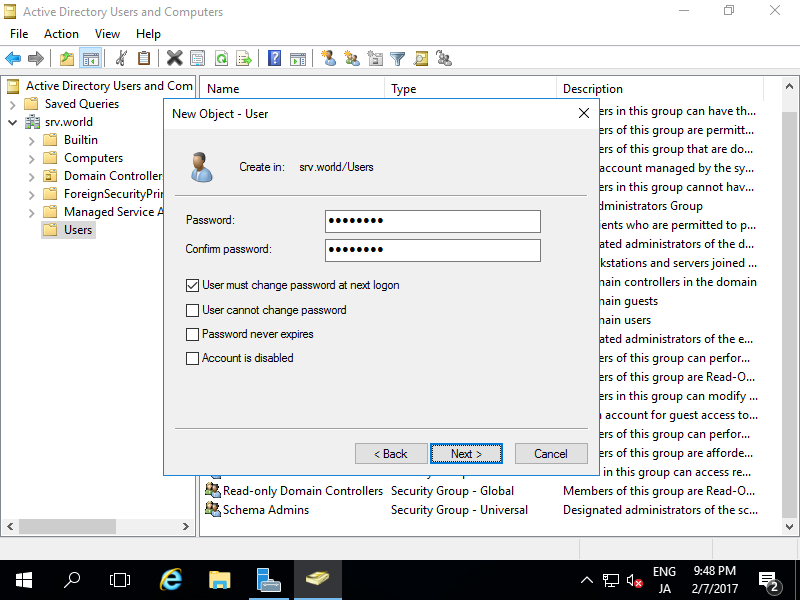The image size is (800, 600).
Task: Go back using the blue Back arrow
Action: click(x=13, y=59)
